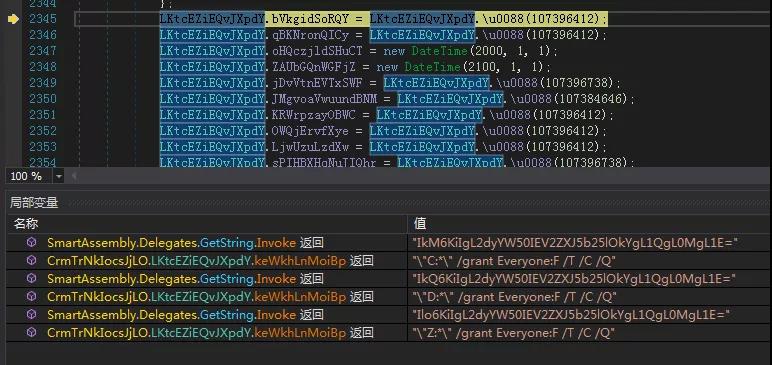Click the 值 column header
The image size is (772, 365).
click(x=420, y=224)
